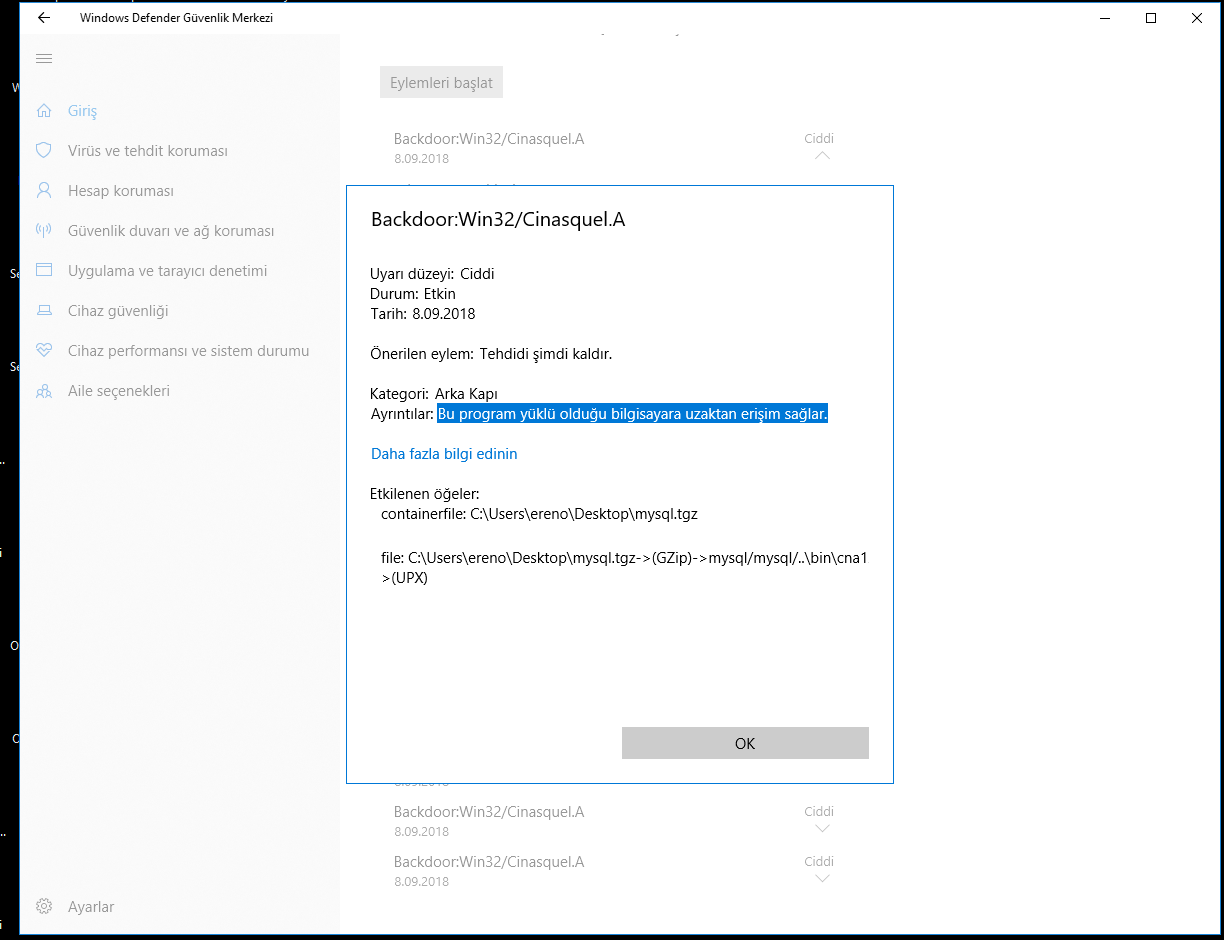The width and height of the screenshot is (1224, 940).
Task: Go back with the arrow icon
Action: [44, 18]
